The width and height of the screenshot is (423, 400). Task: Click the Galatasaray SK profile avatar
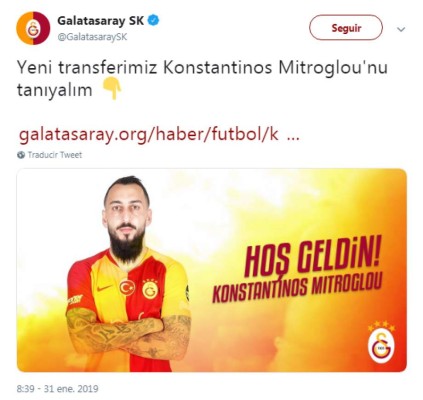pyautogui.click(x=33, y=28)
